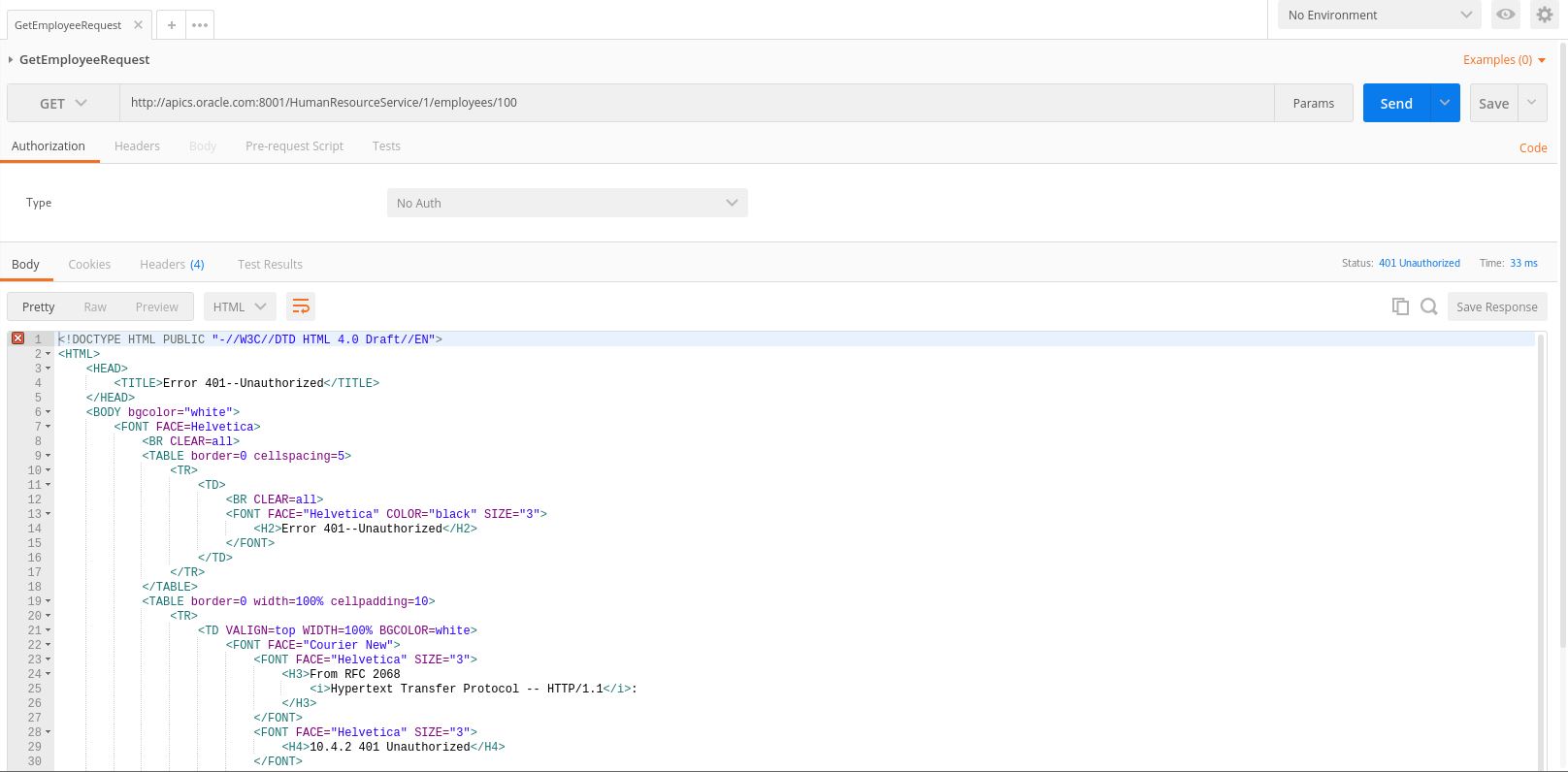Open the GET method dropdown

(x=63, y=103)
